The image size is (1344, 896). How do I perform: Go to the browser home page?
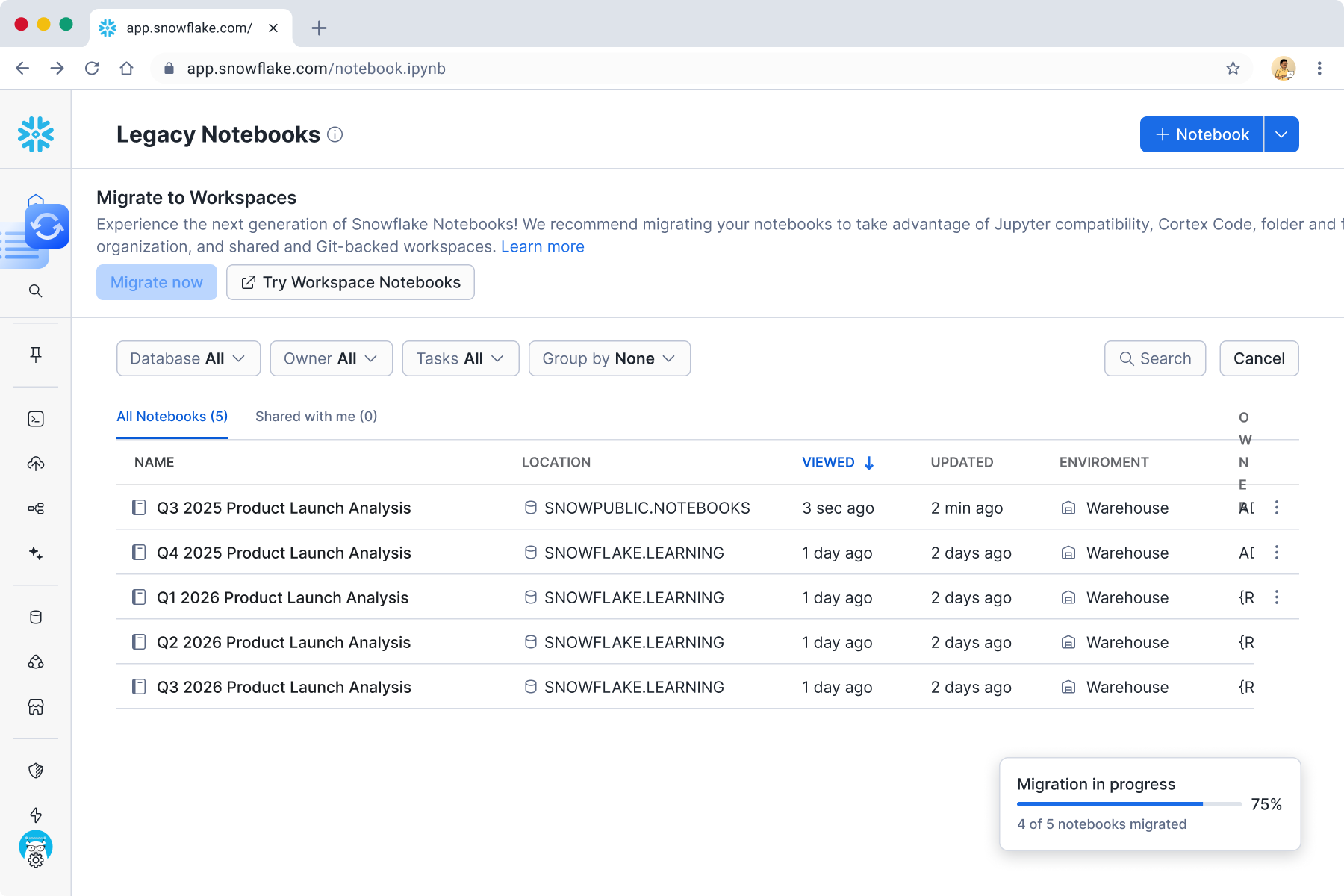click(127, 69)
